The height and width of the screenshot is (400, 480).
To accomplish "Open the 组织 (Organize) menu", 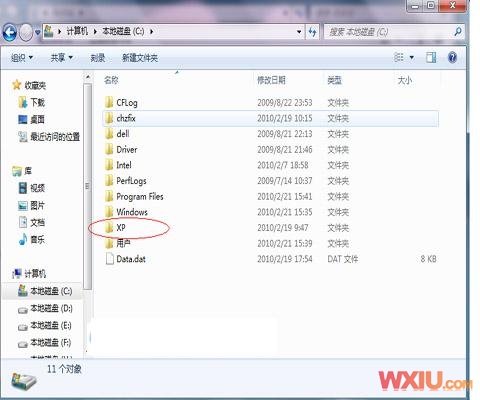I will pyautogui.click(x=22, y=58).
